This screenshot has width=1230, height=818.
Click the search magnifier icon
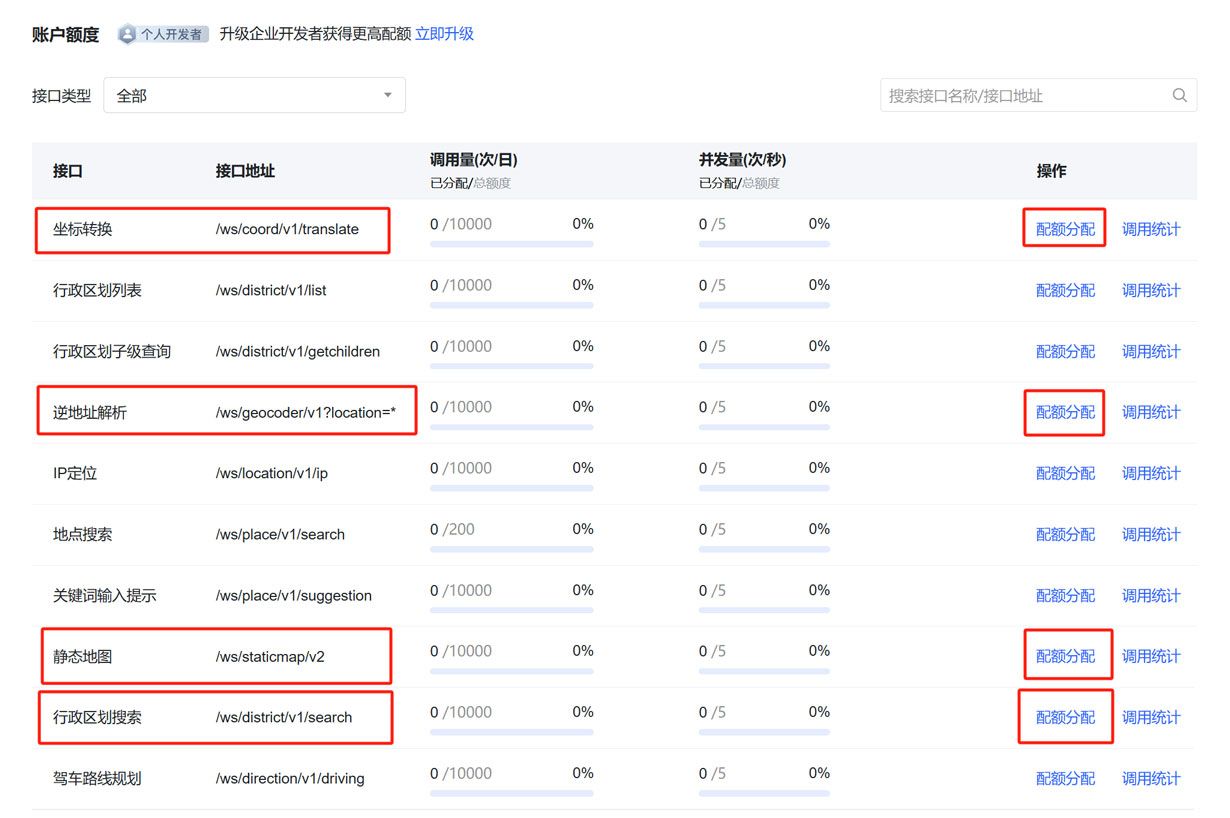coord(1179,95)
